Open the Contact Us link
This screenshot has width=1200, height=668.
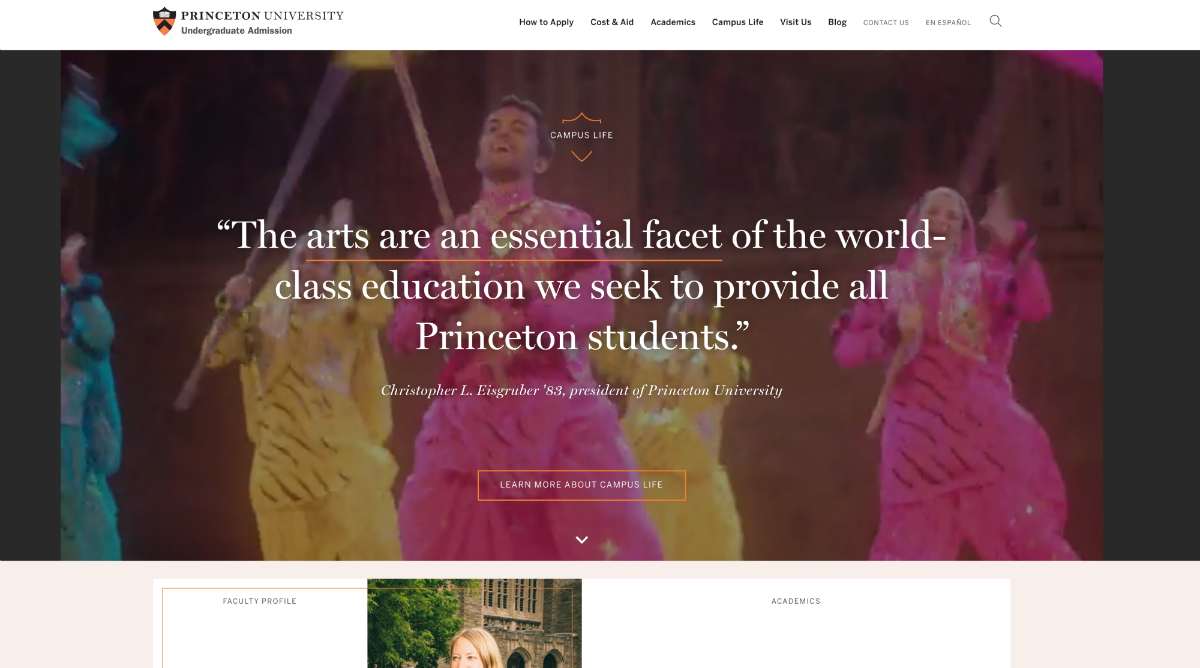(x=886, y=22)
